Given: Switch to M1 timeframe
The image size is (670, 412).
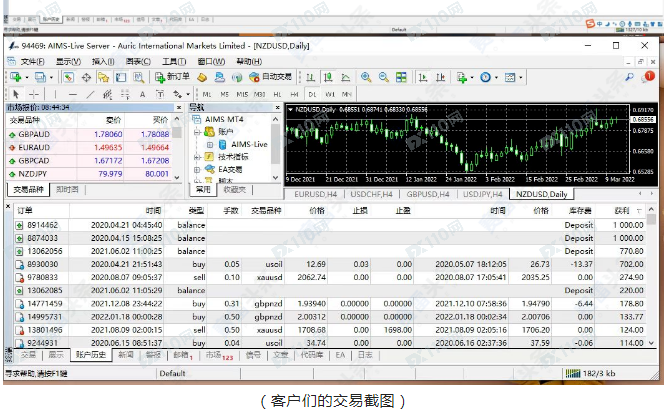Looking at the screenshot, I should 207,94.
